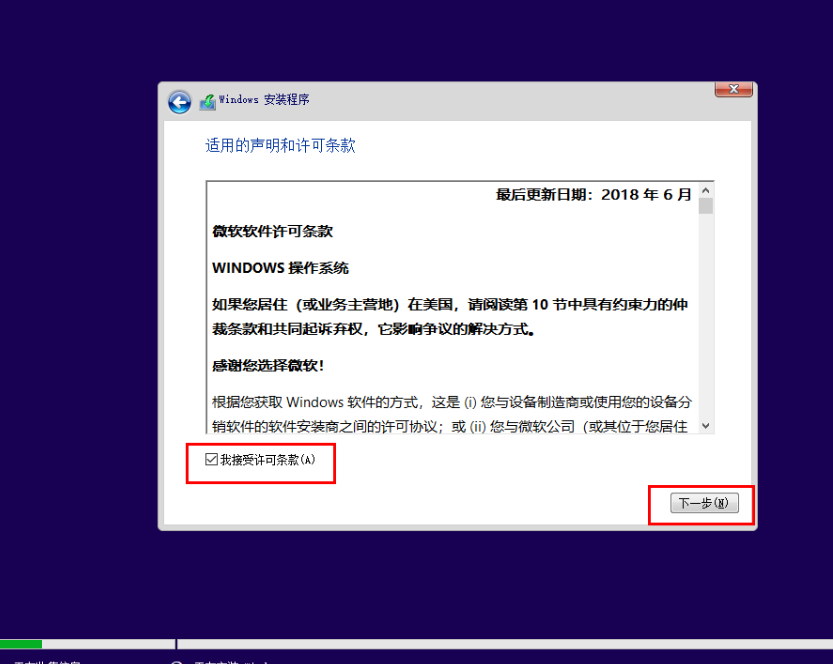Click the 下一步(N) button
Viewport: 833px width, 664px height.
704,503
